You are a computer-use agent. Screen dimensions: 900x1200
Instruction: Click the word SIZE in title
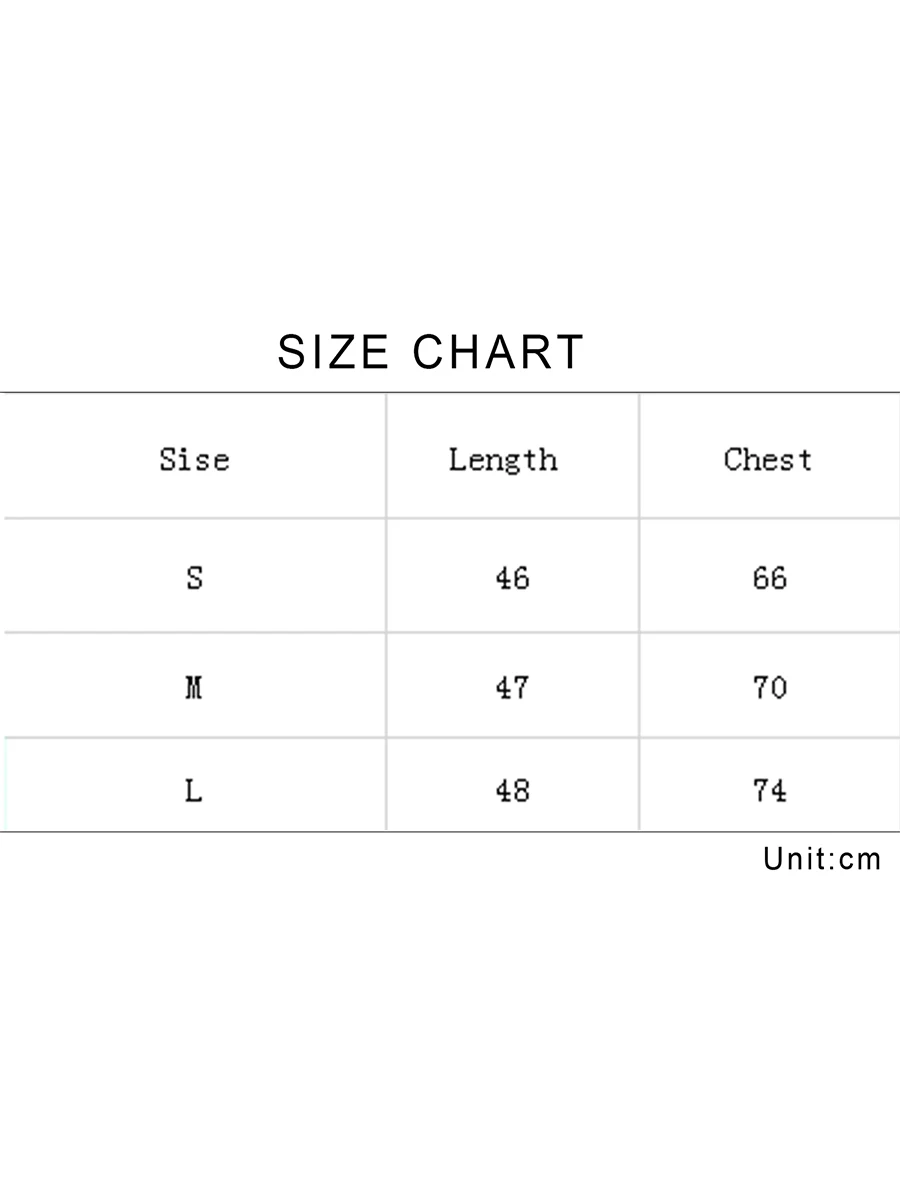pyautogui.click(x=333, y=352)
